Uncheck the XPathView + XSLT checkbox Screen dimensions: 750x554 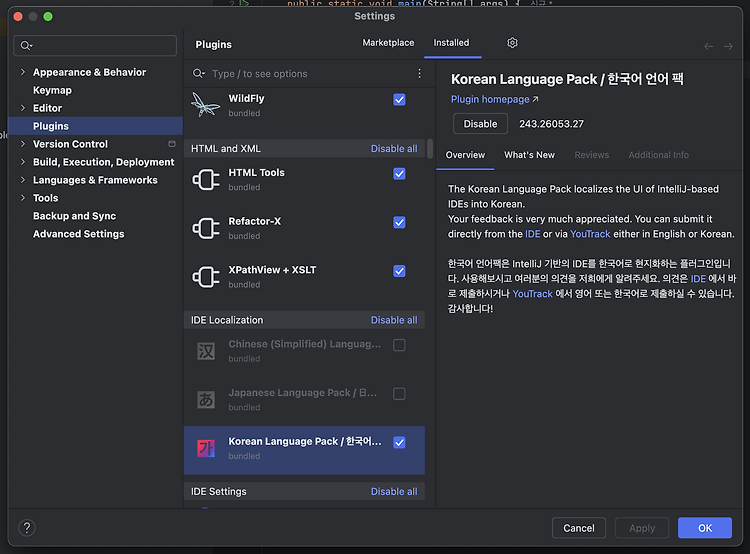coord(399,271)
